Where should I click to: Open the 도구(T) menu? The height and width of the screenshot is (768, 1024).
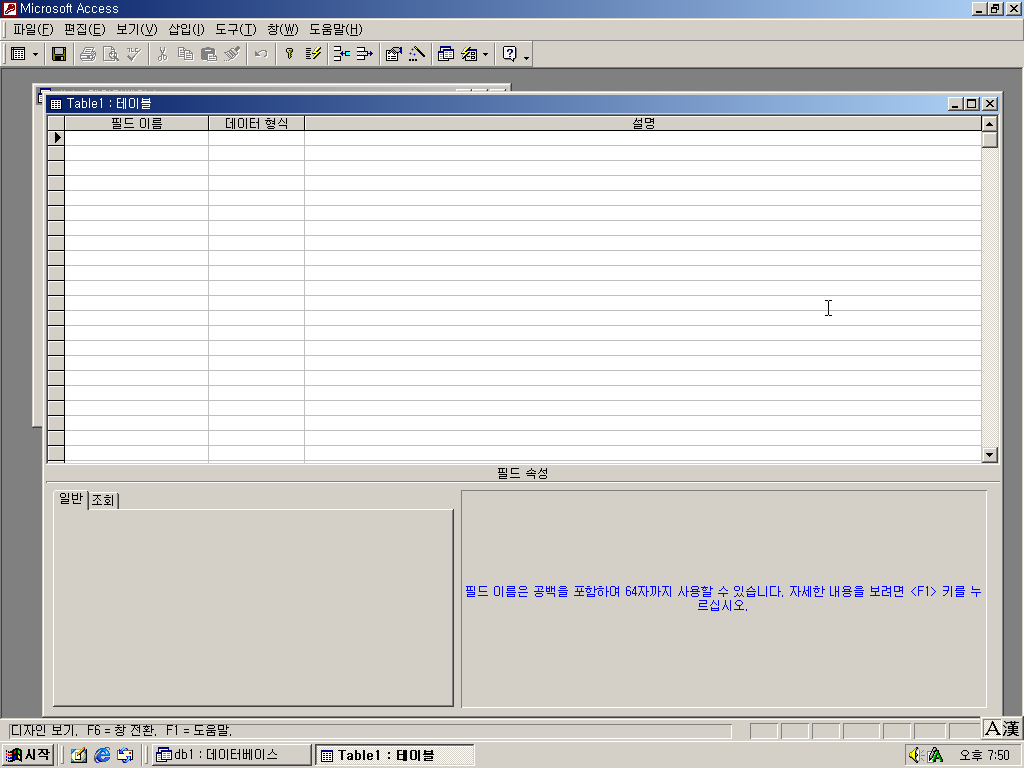point(236,29)
